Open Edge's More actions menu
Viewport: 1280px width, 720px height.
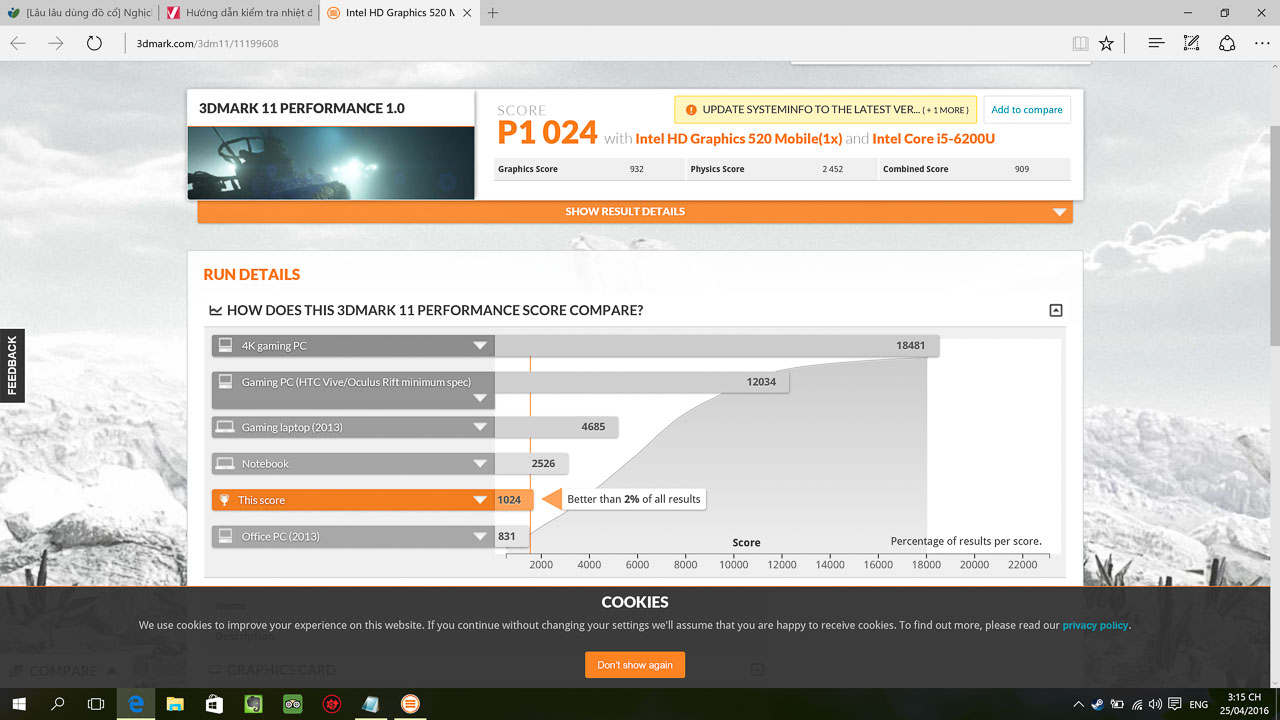[1261, 43]
